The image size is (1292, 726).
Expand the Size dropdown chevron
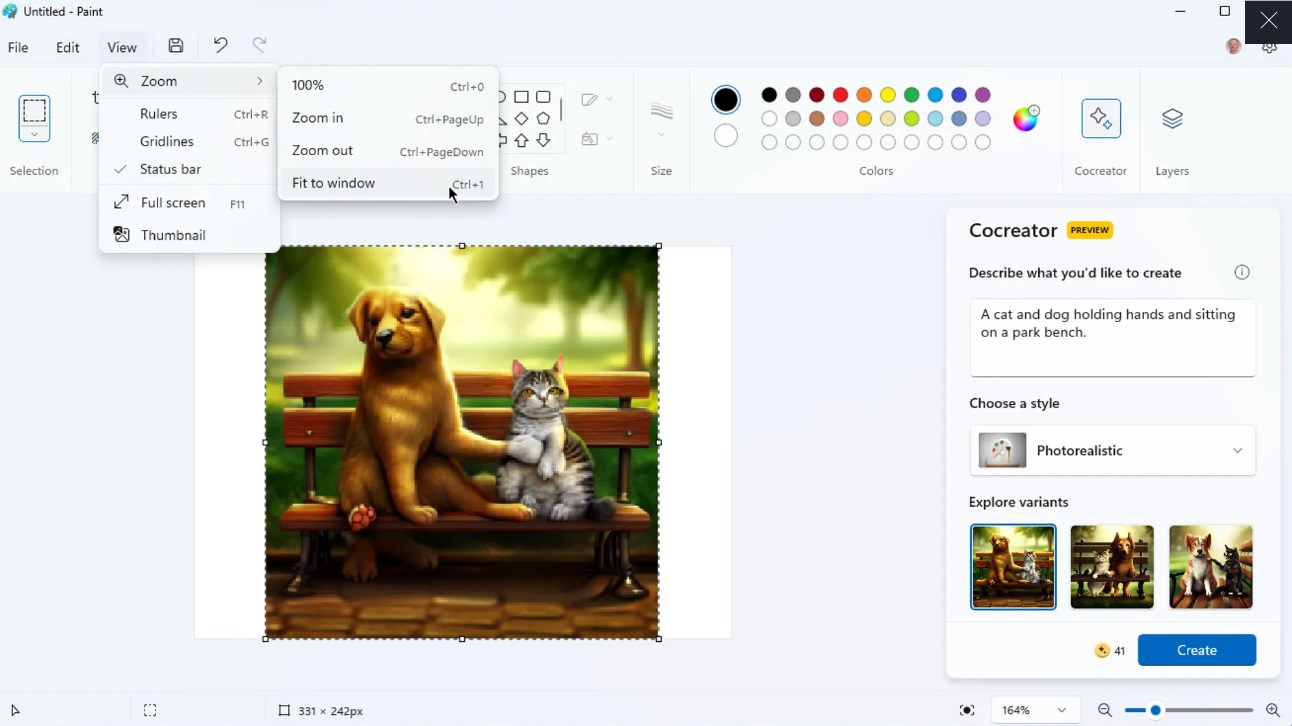tap(661, 135)
